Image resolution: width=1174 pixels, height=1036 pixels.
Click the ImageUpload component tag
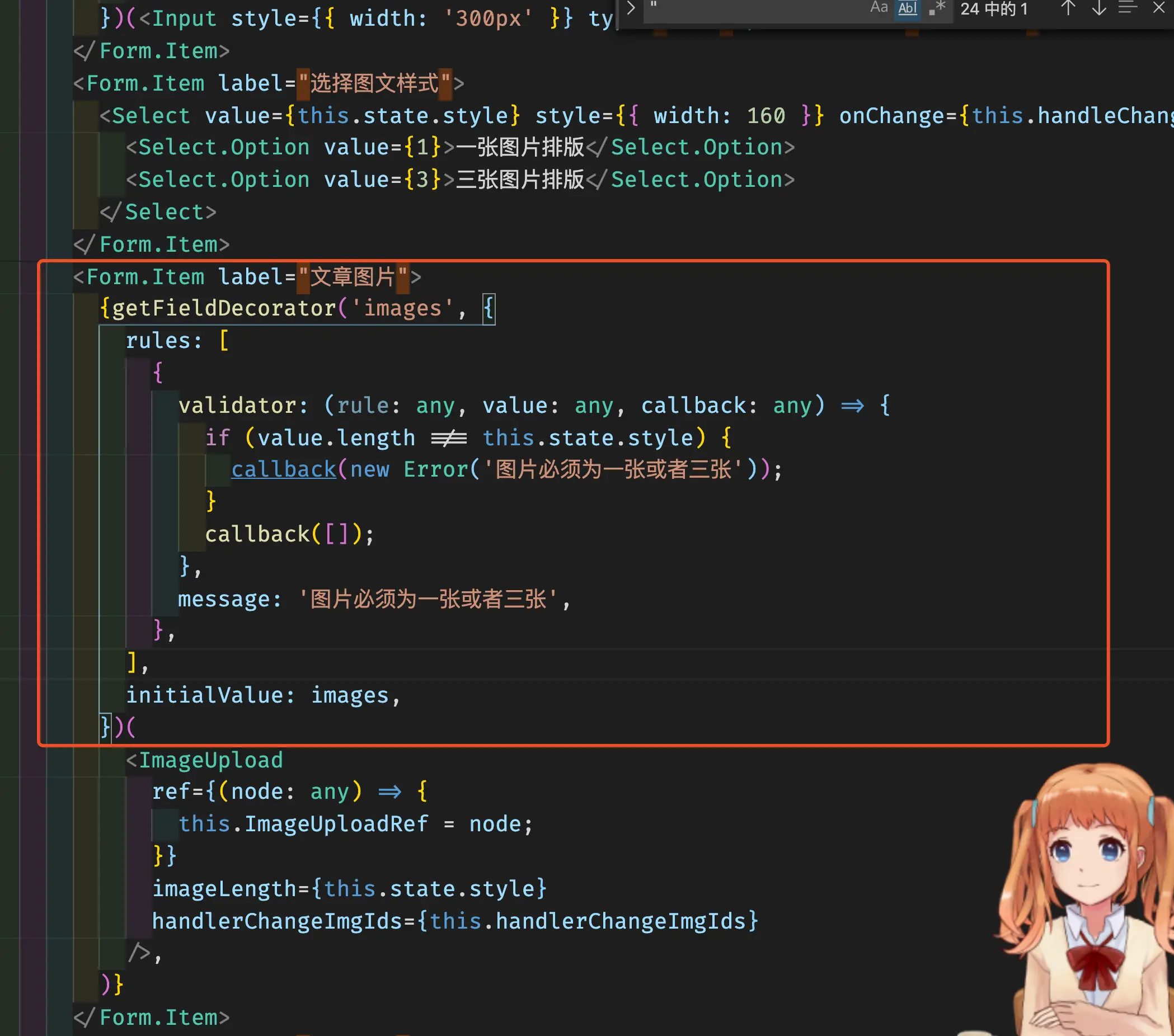211,760
